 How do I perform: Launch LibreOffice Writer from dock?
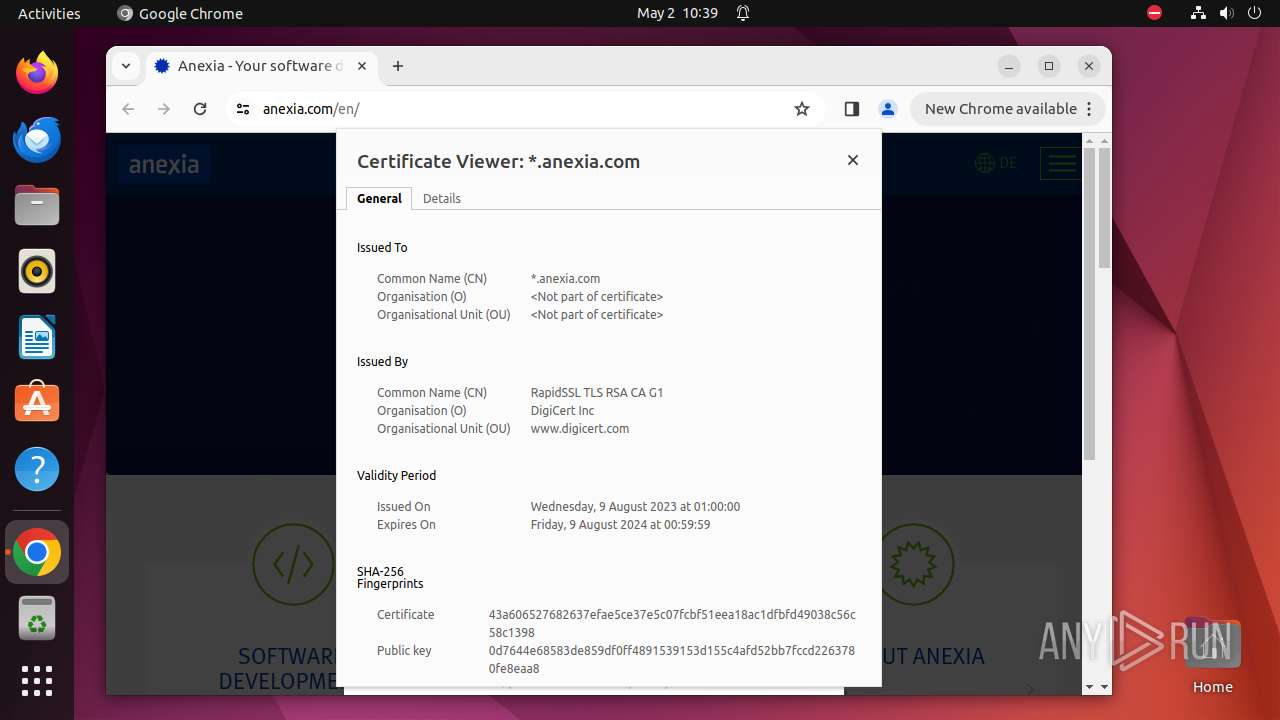click(37, 337)
